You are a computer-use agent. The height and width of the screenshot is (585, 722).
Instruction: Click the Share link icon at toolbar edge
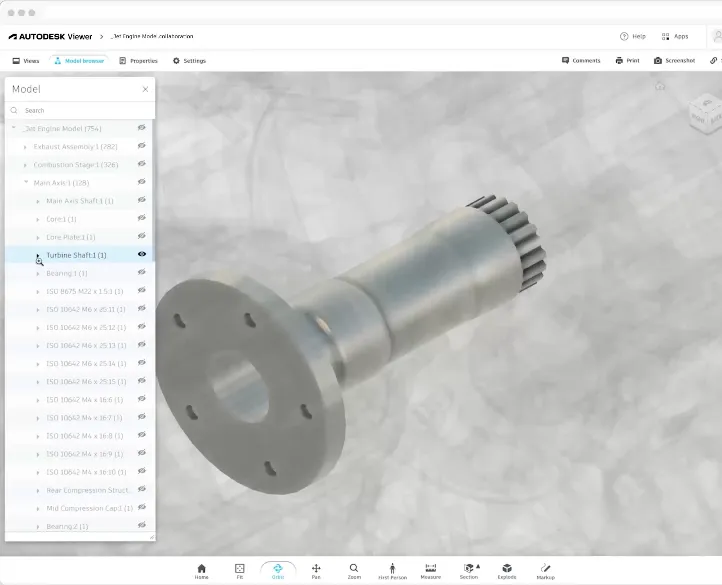(x=714, y=60)
